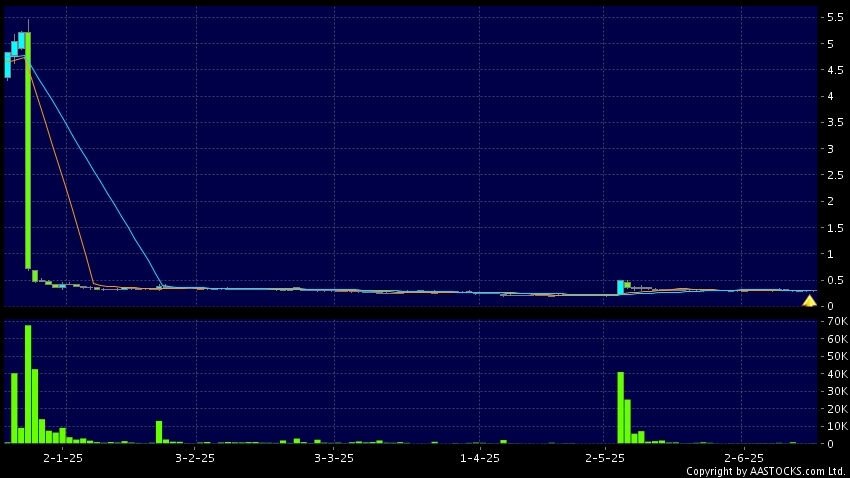Click the 1-4-25 date label

(480, 458)
